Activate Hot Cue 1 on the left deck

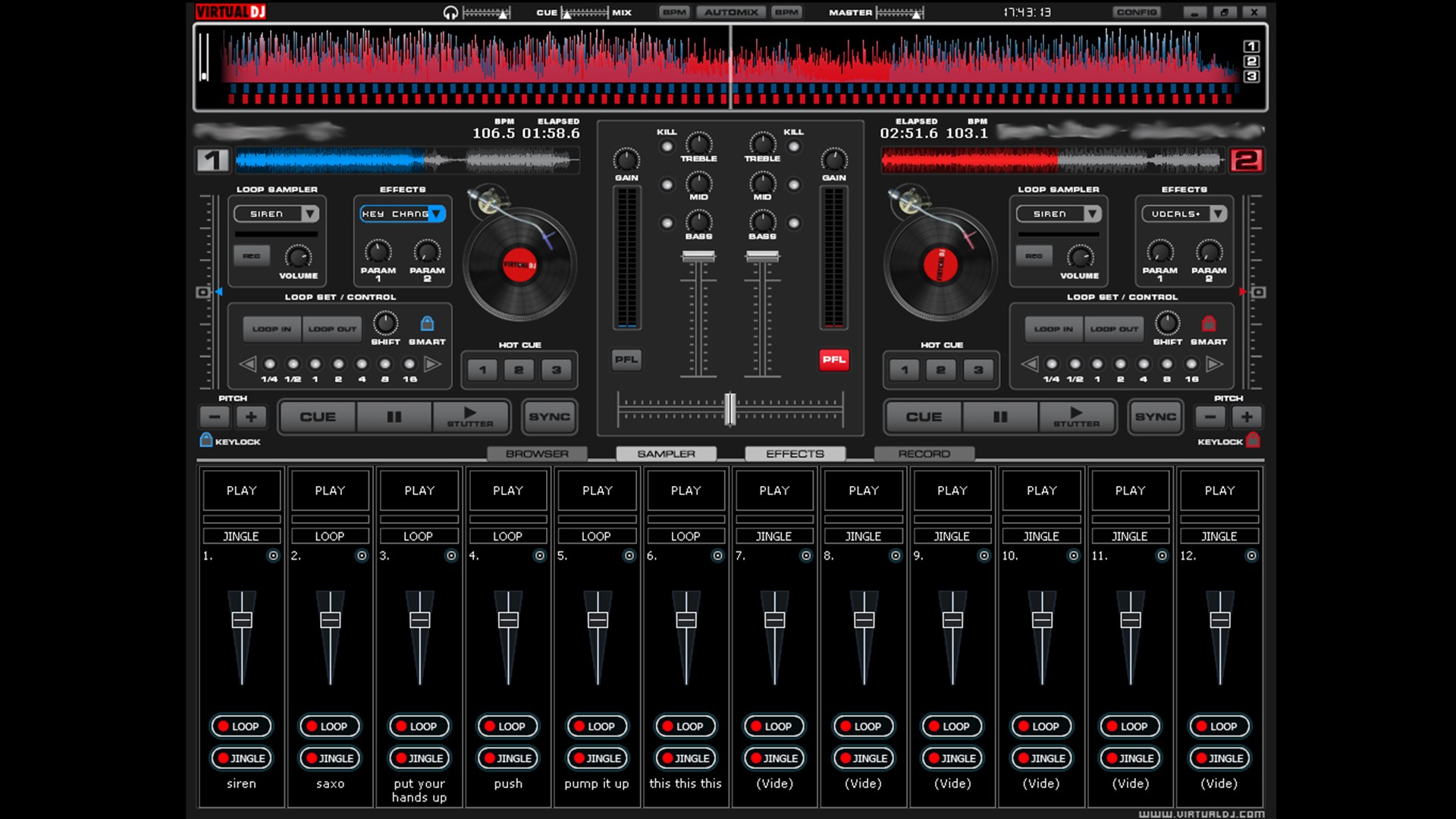click(x=483, y=371)
